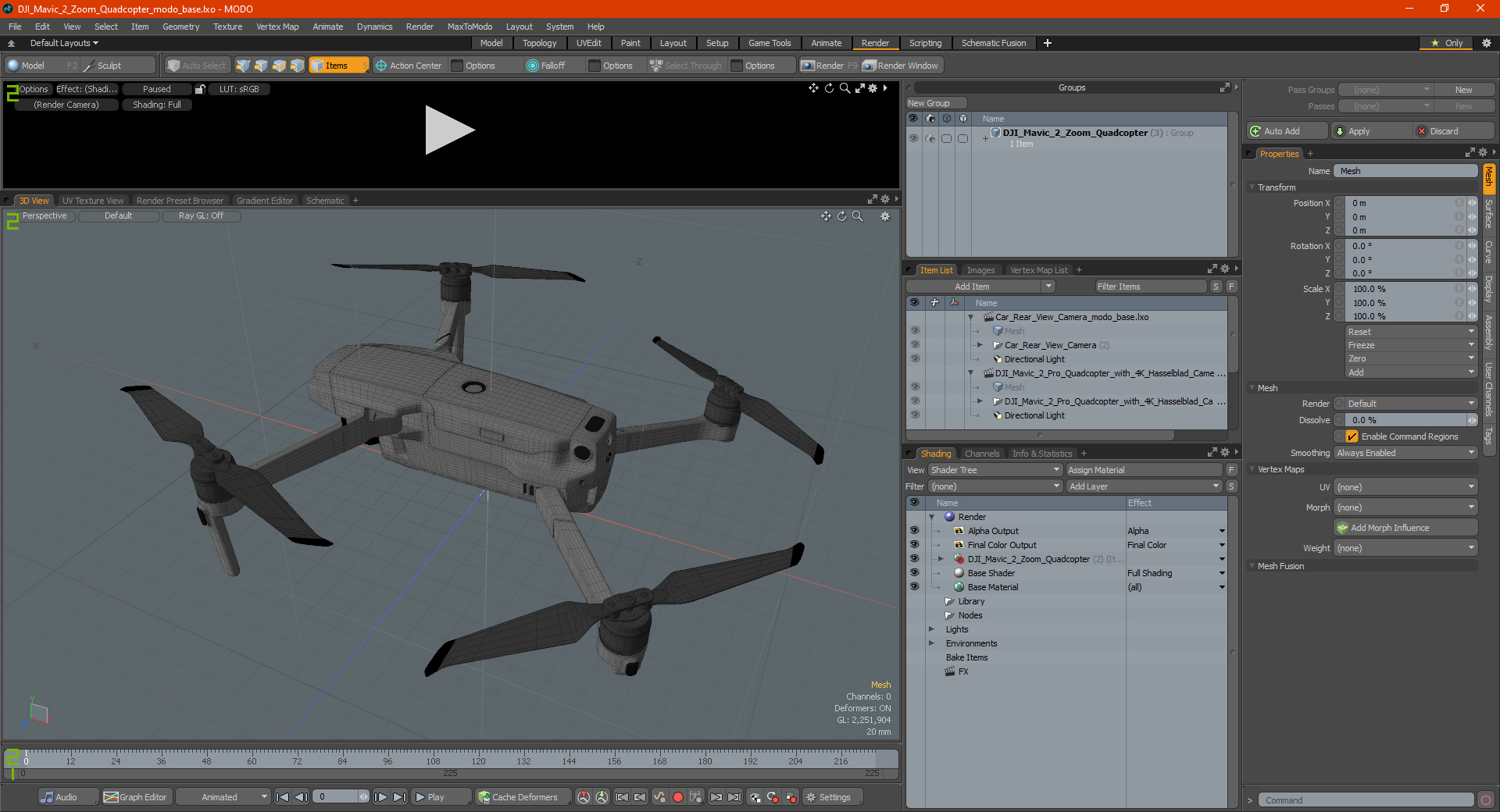This screenshot has height=812, width=1500.
Task: Switch to Edges selection mode icon
Action: tap(261, 66)
